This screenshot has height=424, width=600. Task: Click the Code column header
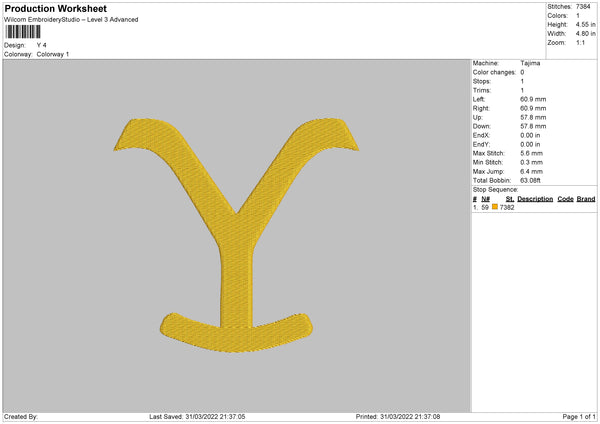[565, 199]
